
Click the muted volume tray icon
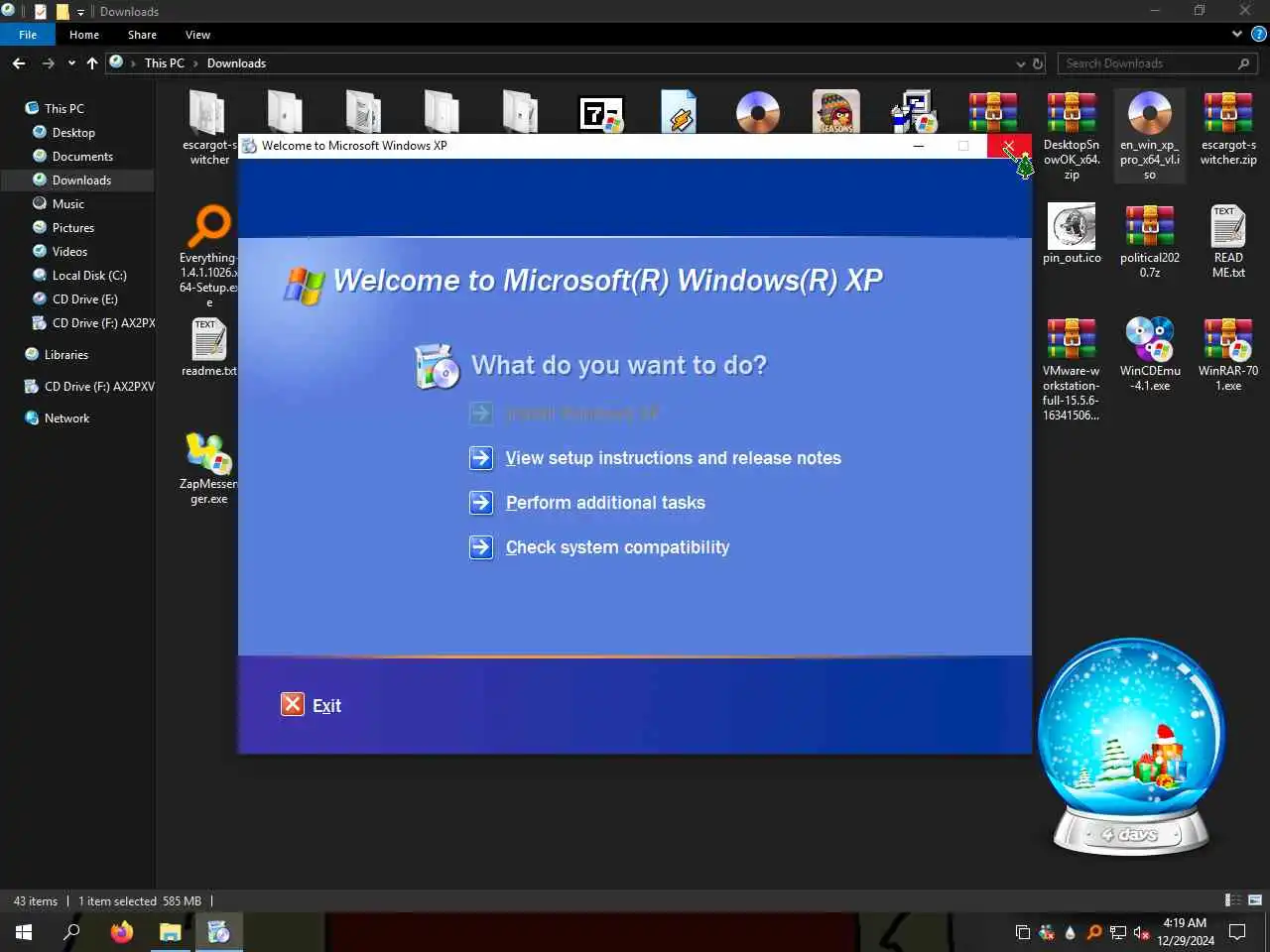click(x=1141, y=932)
